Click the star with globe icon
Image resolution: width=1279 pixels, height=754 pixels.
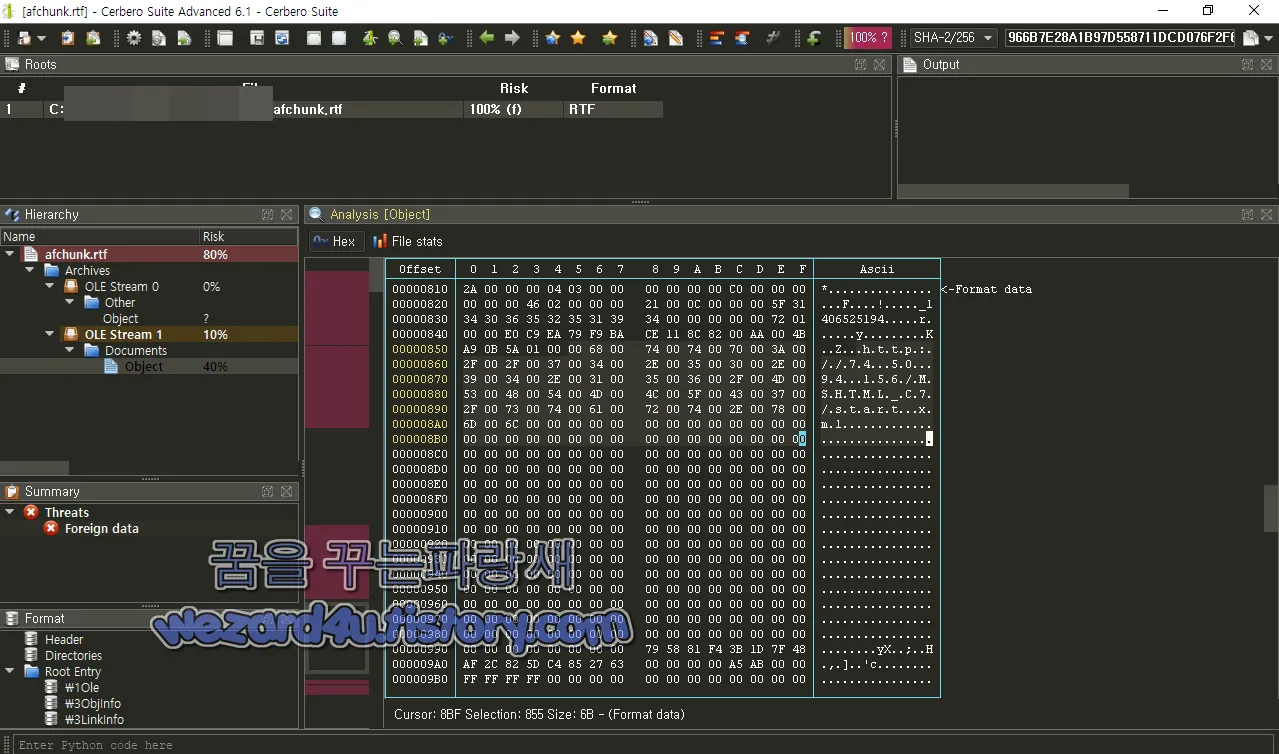[552, 38]
